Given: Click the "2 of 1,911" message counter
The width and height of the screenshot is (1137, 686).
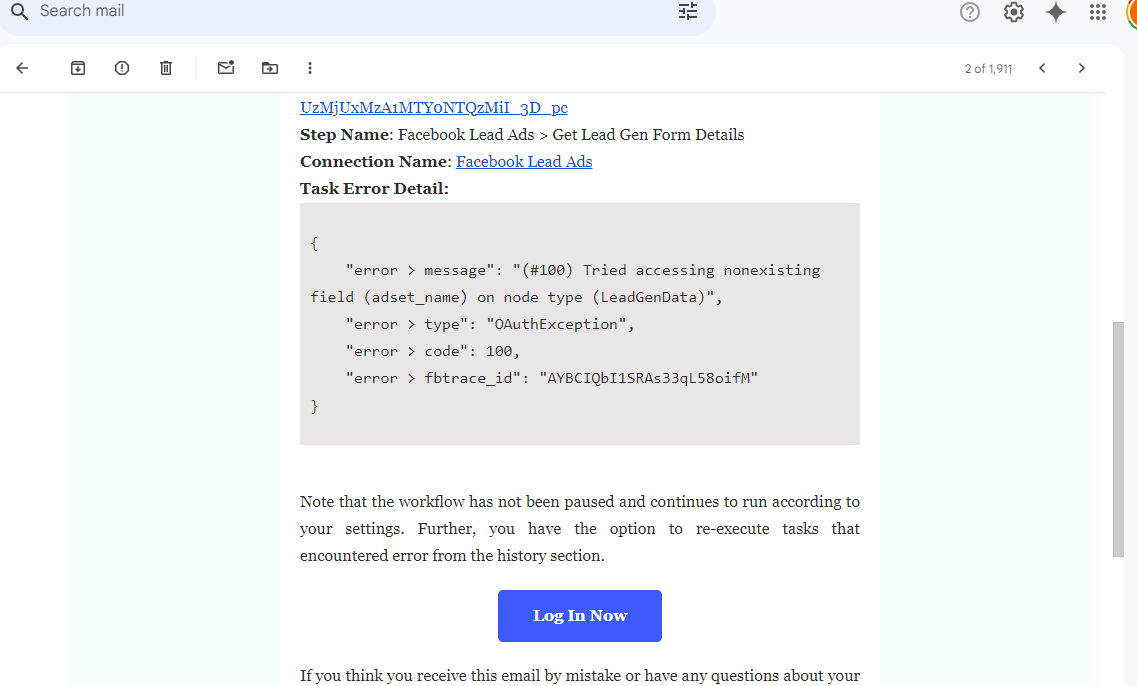Looking at the screenshot, I should 988,69.
